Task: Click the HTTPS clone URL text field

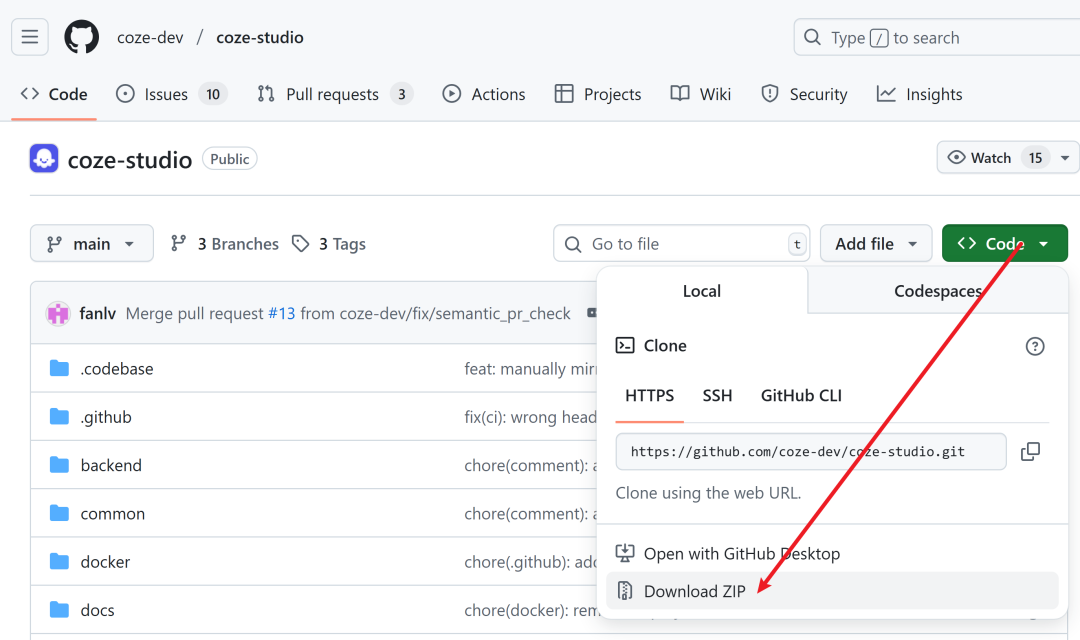Action: [811, 451]
